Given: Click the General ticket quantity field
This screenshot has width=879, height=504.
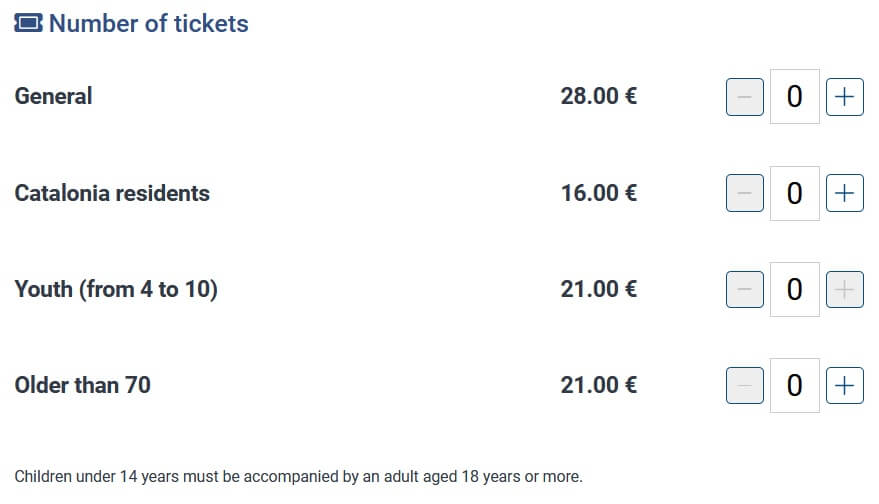Looking at the screenshot, I should (x=795, y=97).
